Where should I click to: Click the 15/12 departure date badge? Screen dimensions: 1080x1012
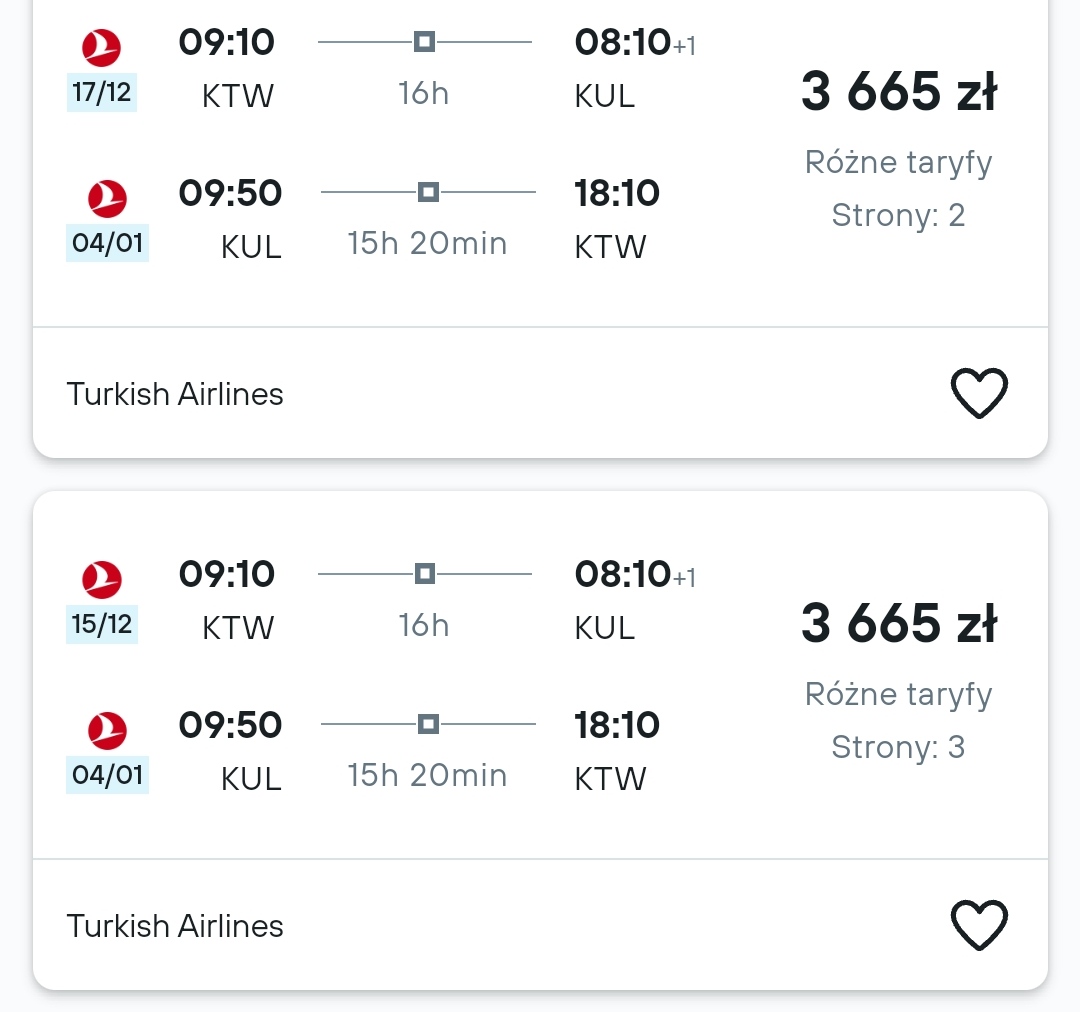102,624
